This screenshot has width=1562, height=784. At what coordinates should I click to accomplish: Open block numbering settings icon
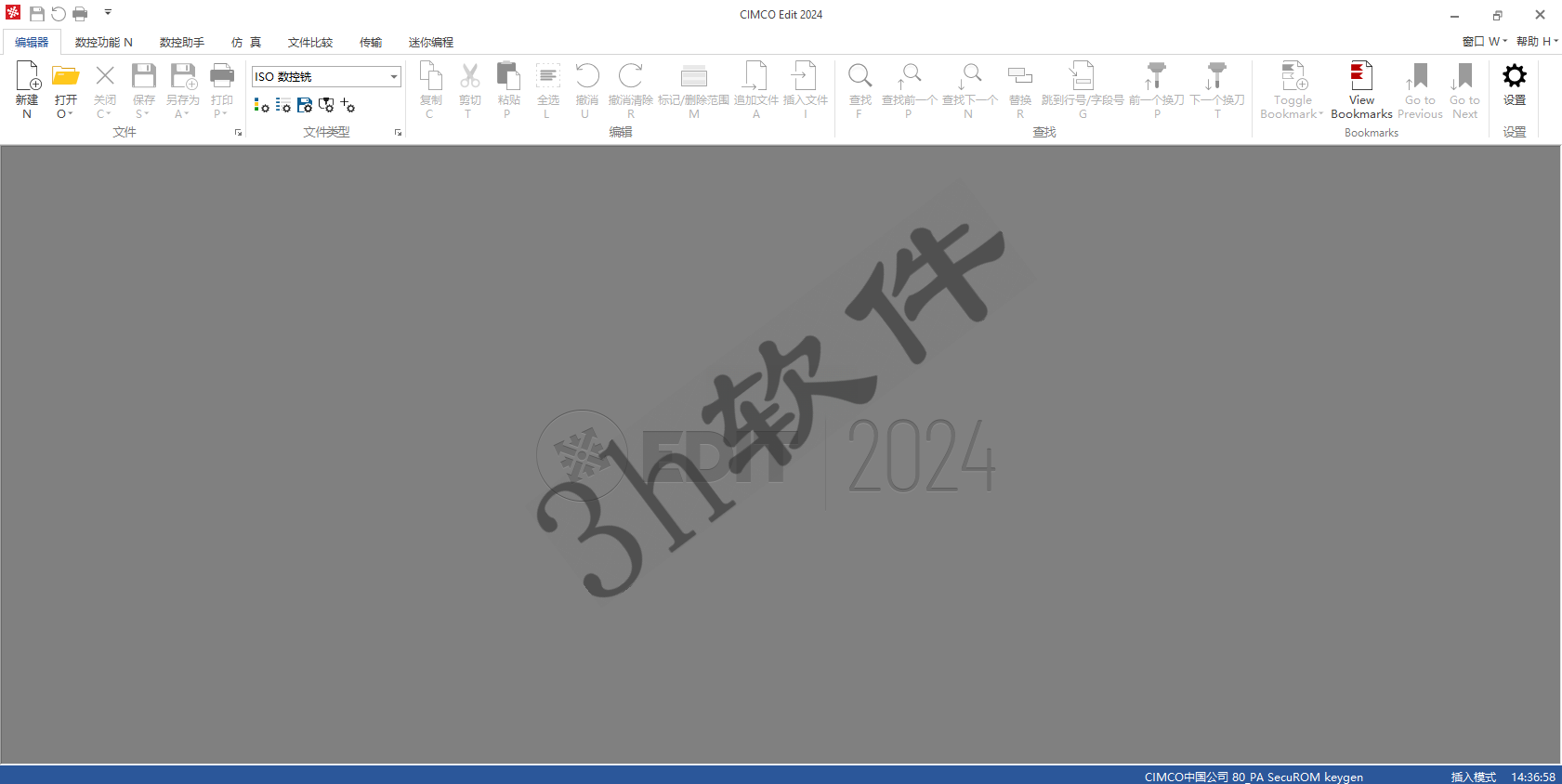pos(282,106)
